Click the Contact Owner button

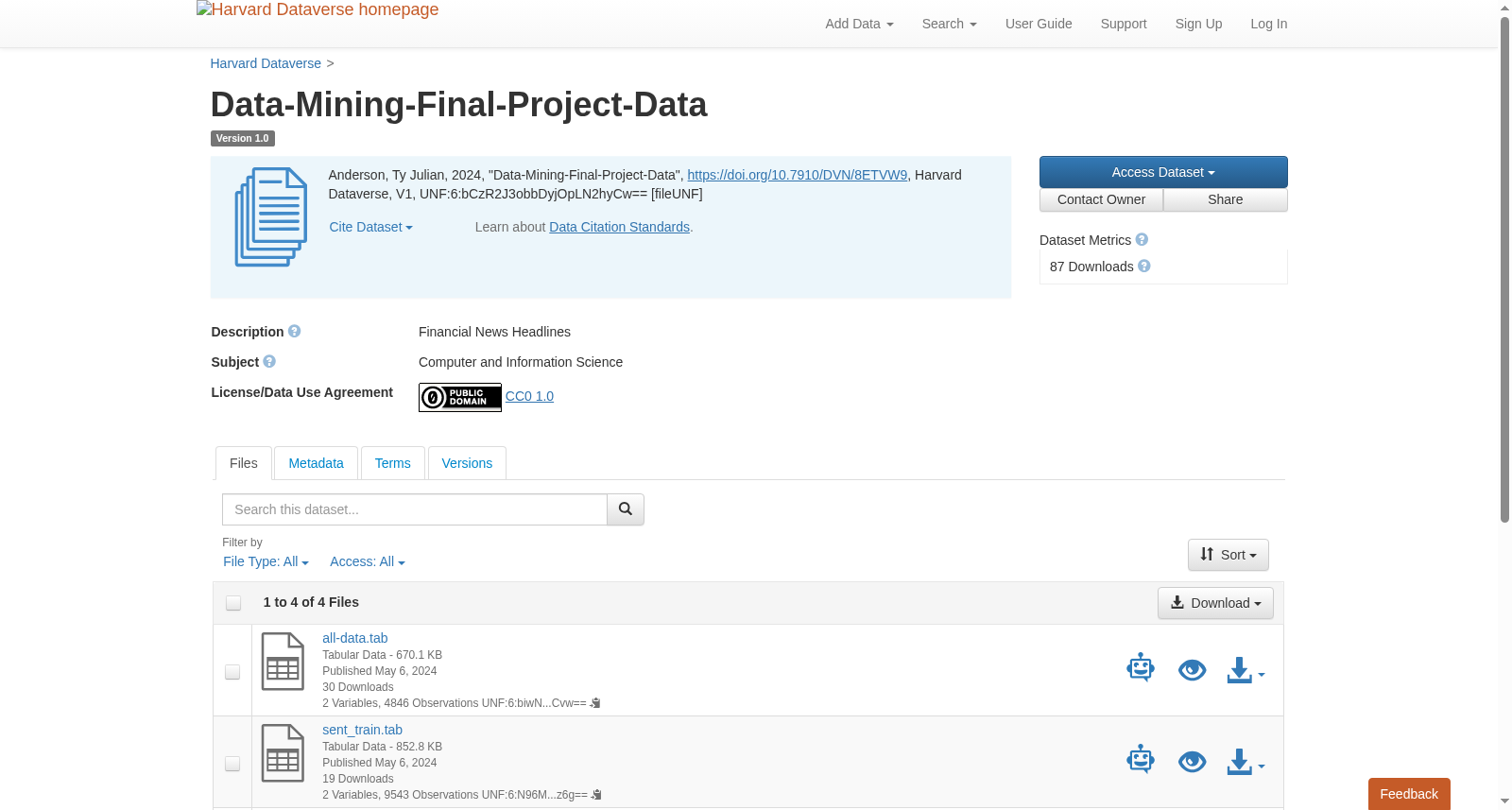pyautogui.click(x=1101, y=199)
